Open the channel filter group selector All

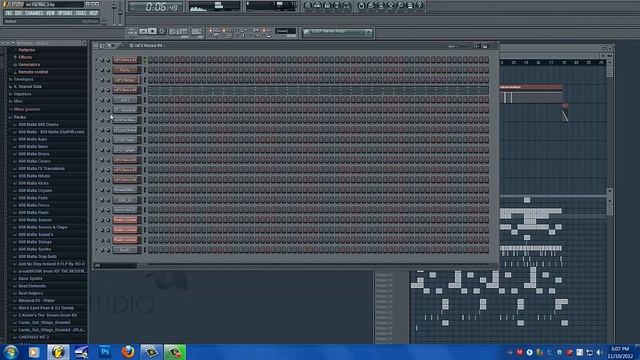[116, 266]
